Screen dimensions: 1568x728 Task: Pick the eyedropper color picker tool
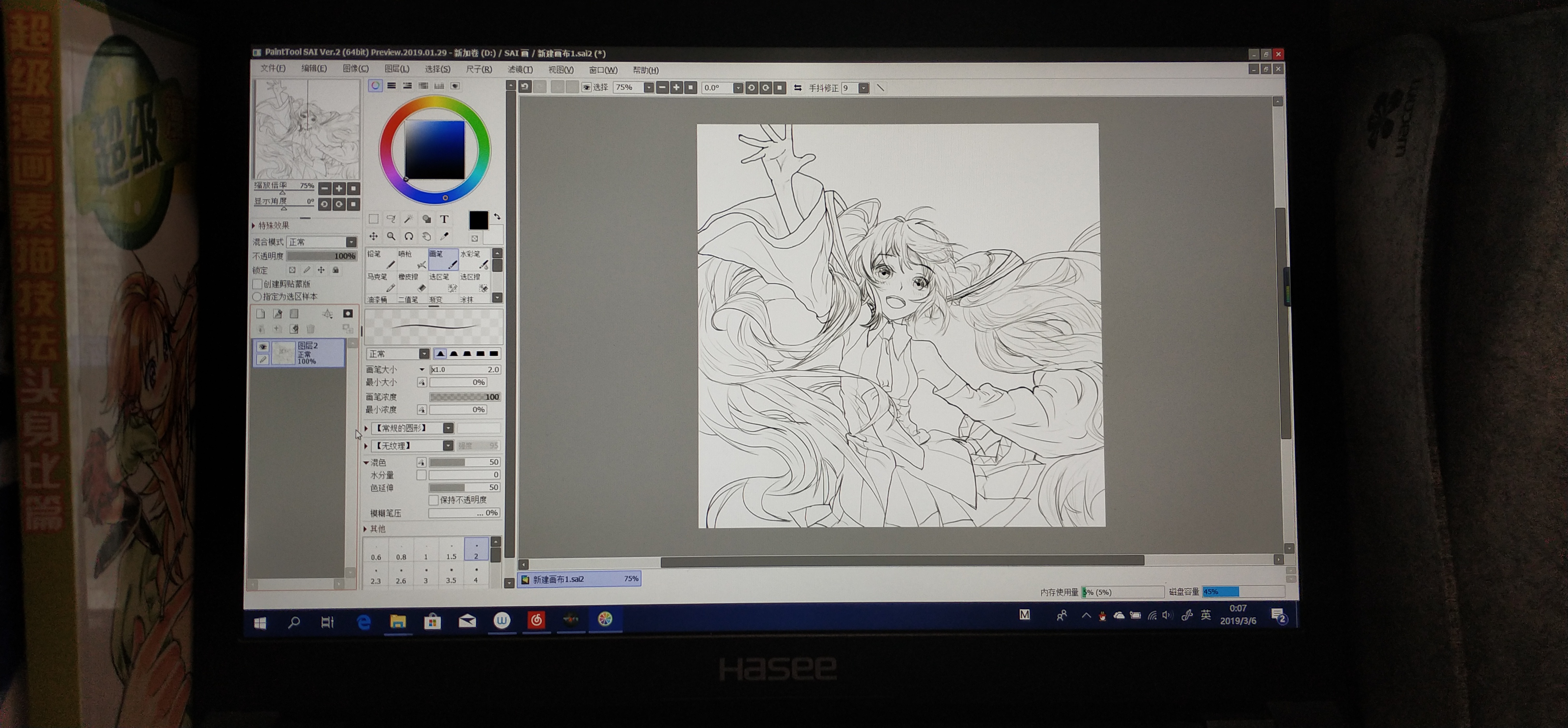pos(444,236)
